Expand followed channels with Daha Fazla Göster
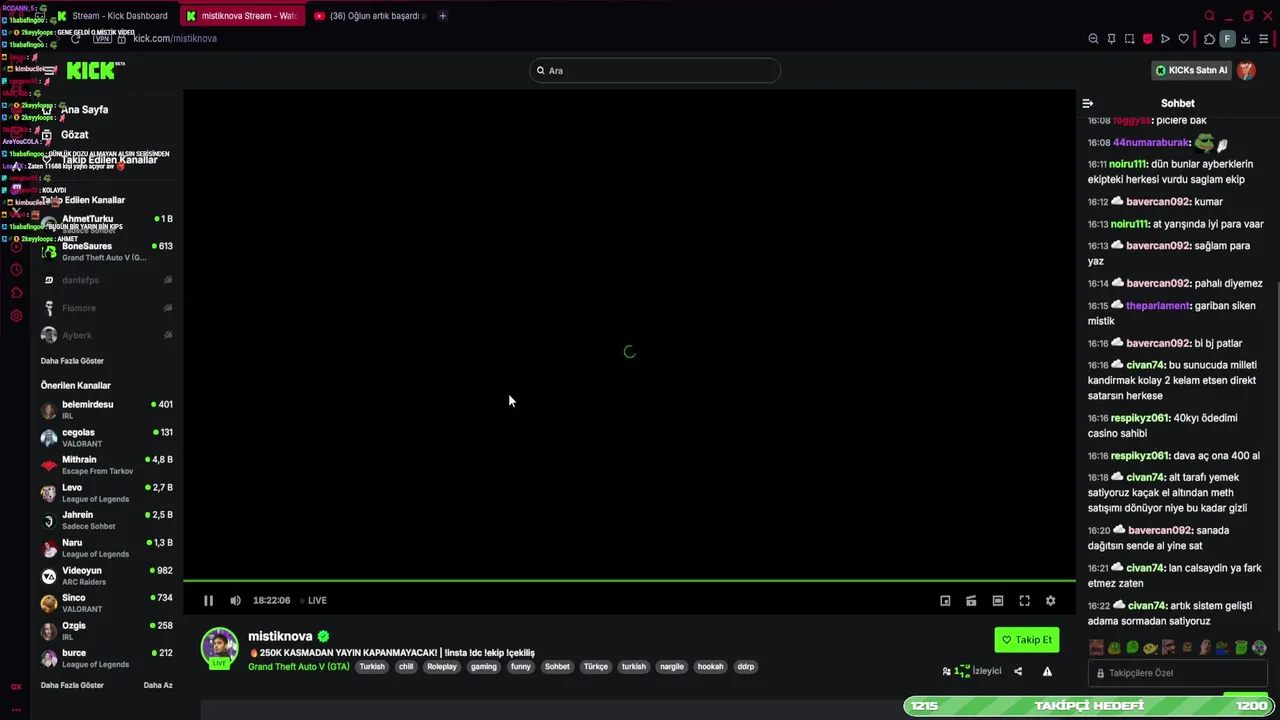 (72, 361)
